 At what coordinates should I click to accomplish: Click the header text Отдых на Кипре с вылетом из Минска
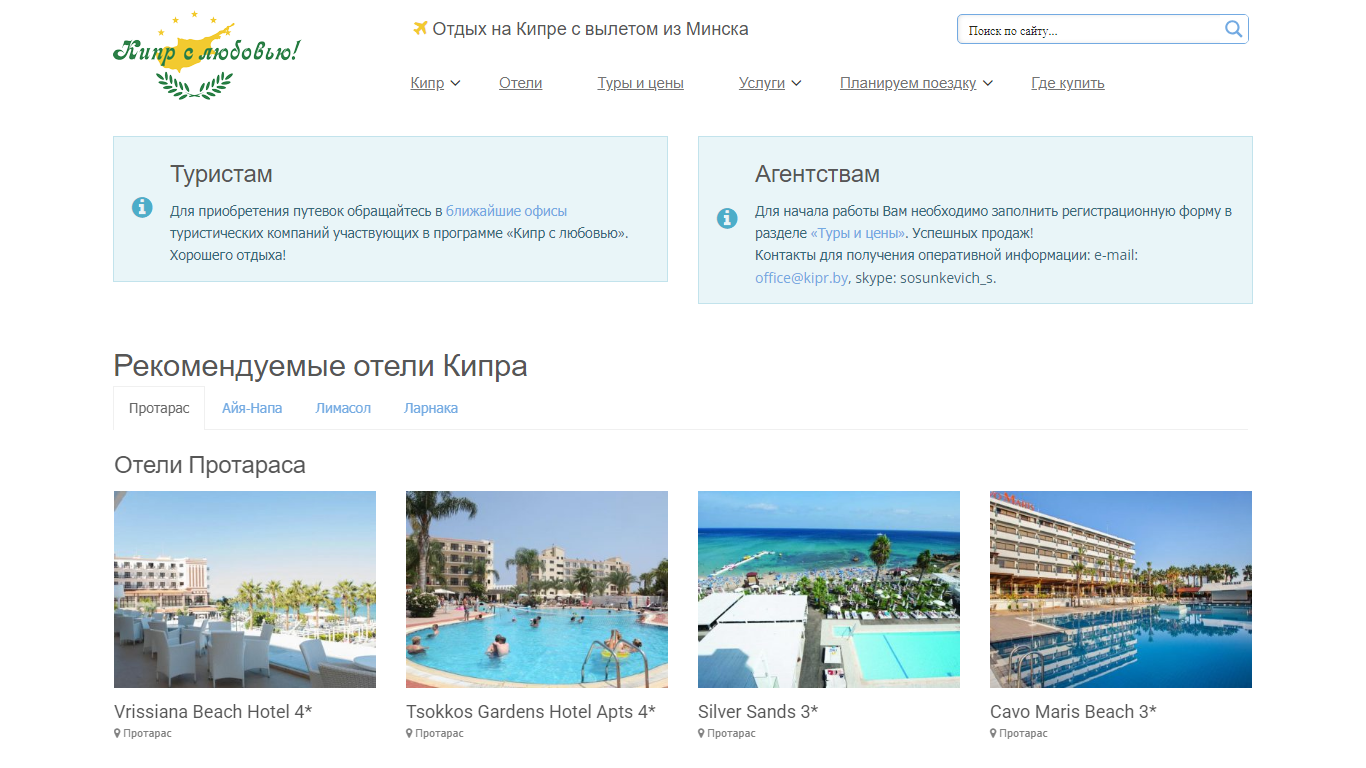tap(590, 29)
